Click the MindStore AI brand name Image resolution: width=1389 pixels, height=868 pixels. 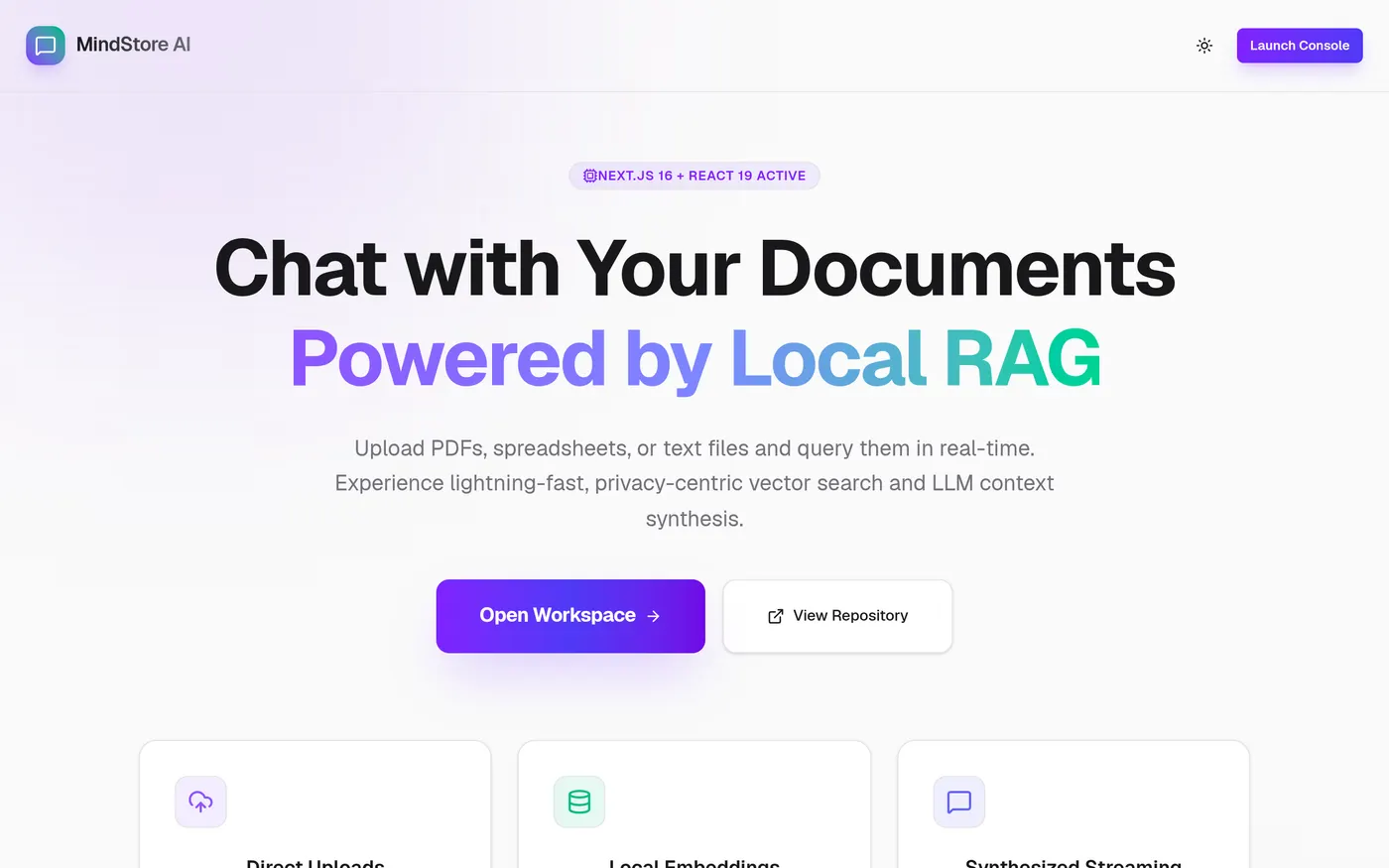point(133,45)
